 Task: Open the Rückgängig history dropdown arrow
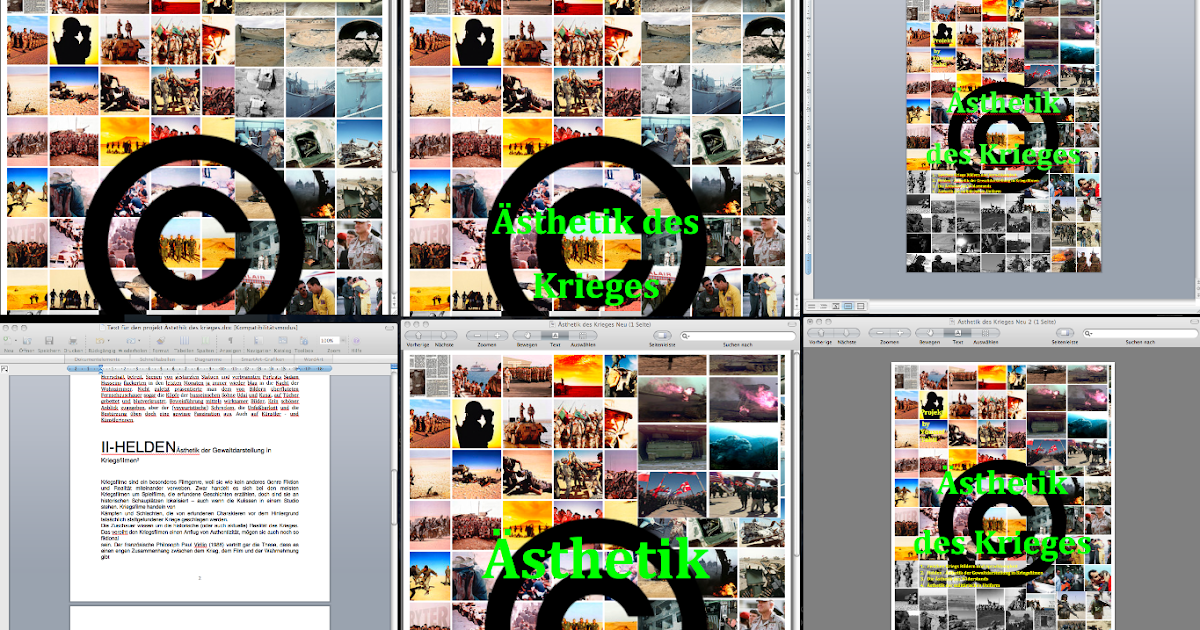[108, 341]
